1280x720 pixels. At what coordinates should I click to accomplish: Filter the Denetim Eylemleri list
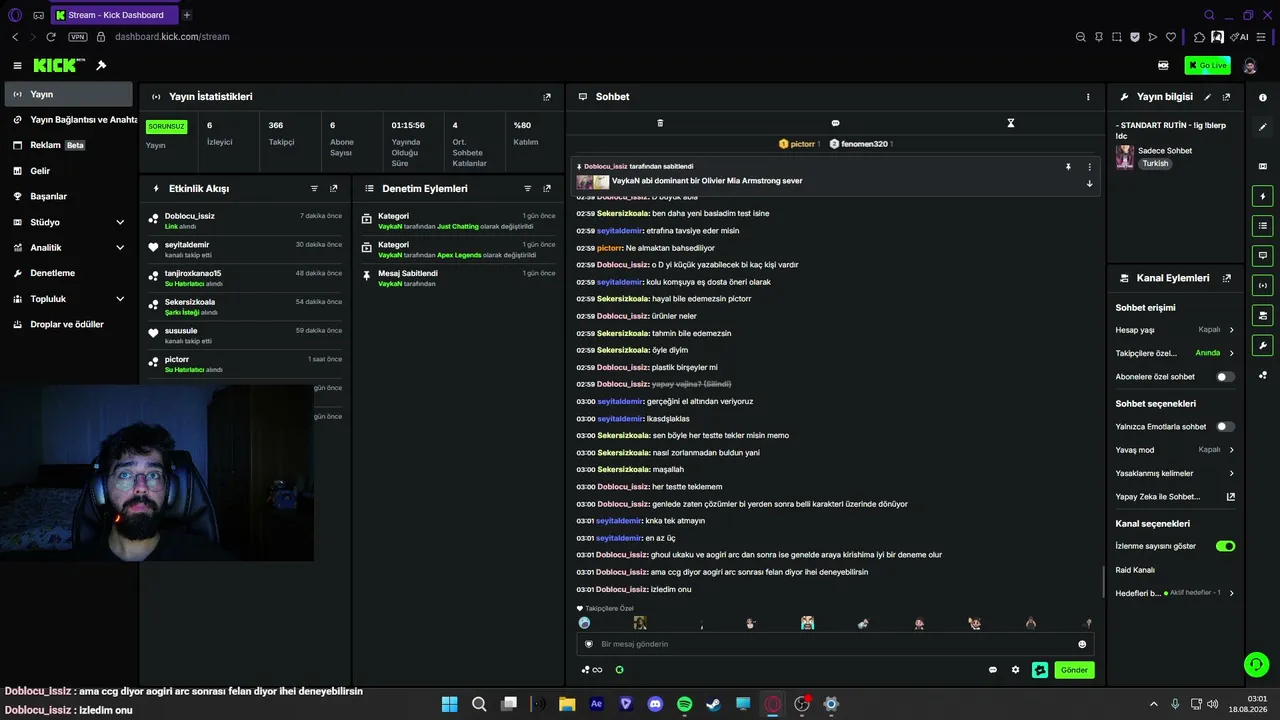pos(527,188)
